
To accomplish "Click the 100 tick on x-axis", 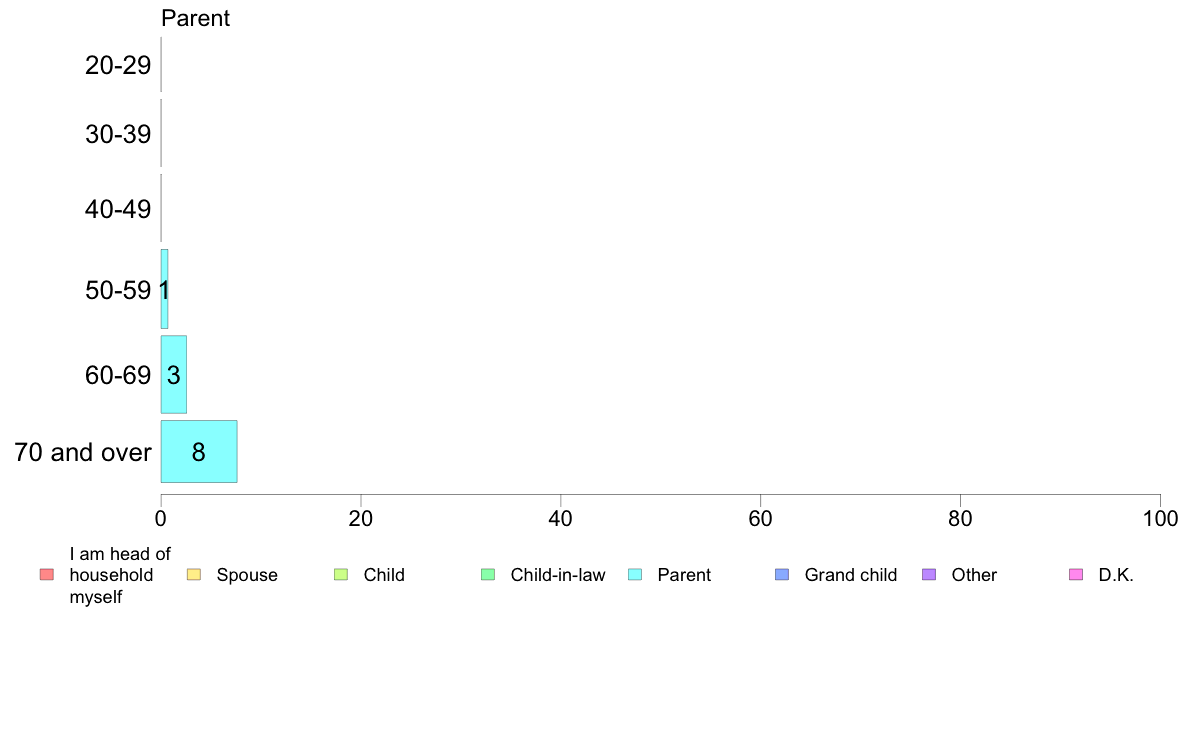I will tap(1160, 518).
